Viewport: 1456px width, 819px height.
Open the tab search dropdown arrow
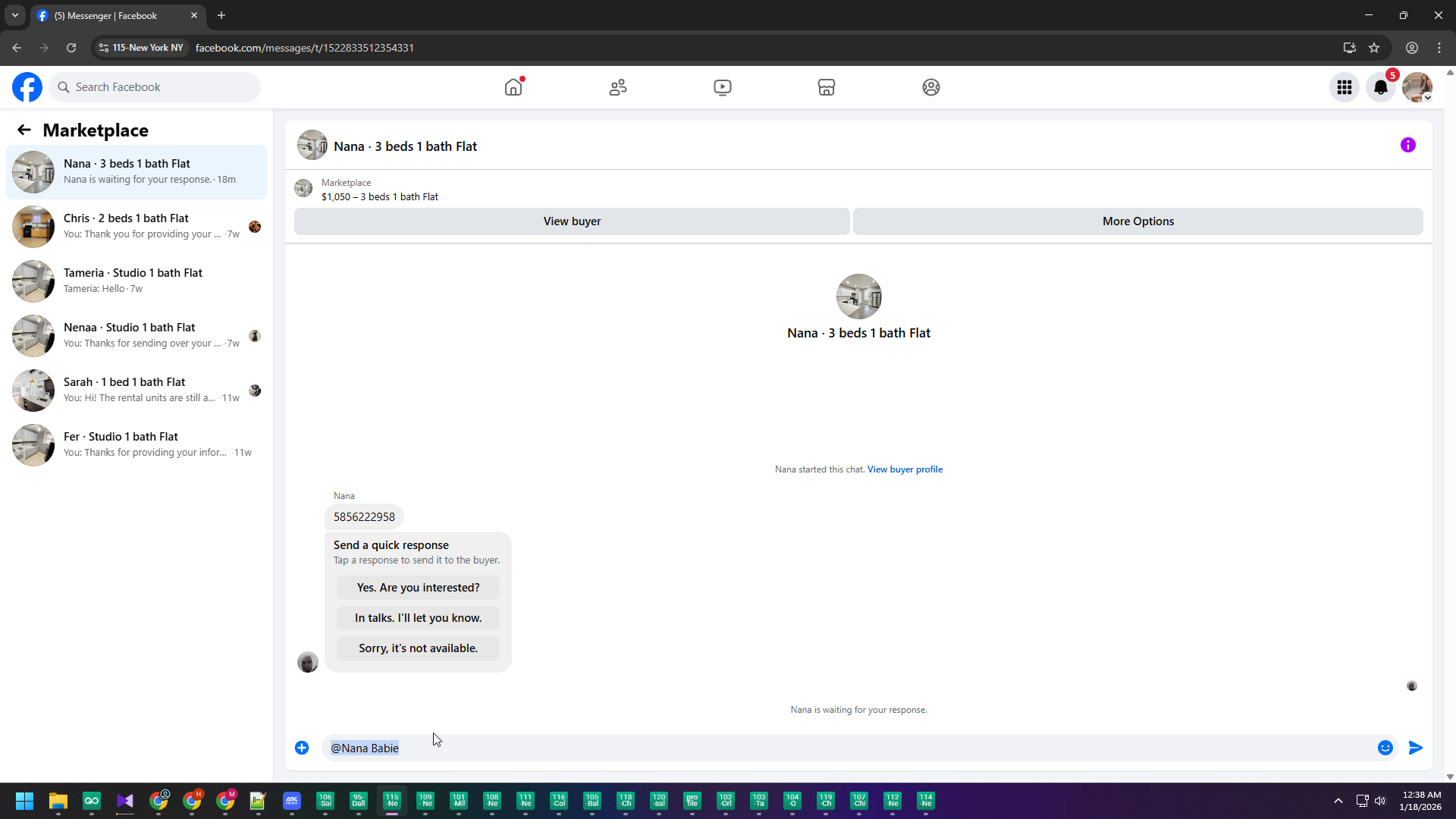14,15
